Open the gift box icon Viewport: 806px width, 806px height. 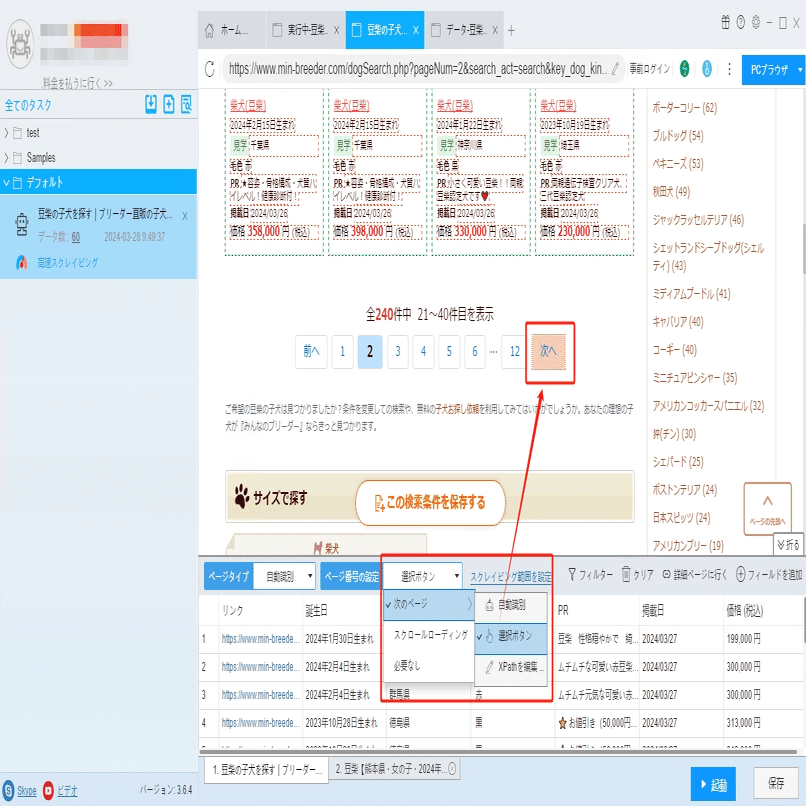725,23
